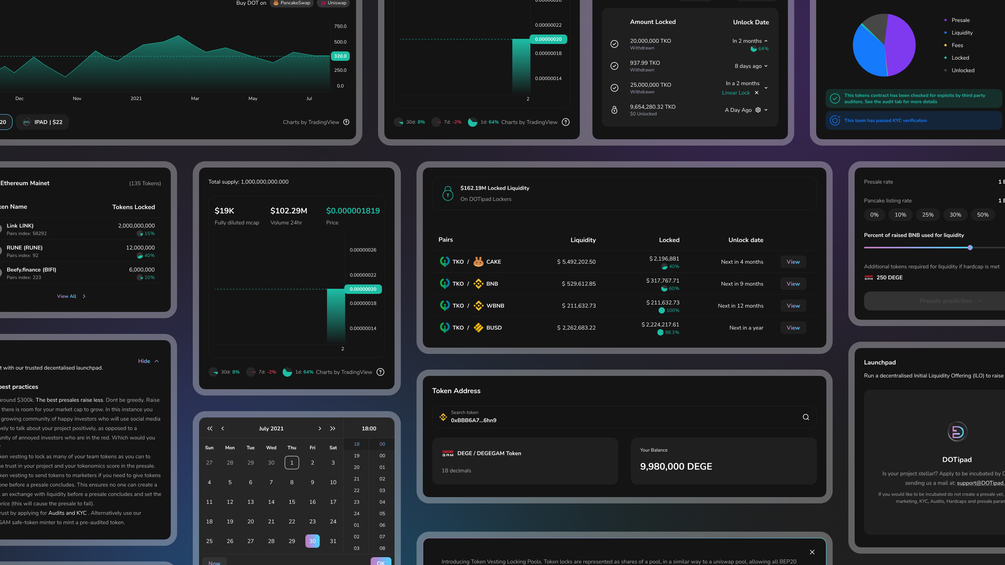
Task: Click DEGE flag icon beside 250 DEGE
Action: click(868, 277)
